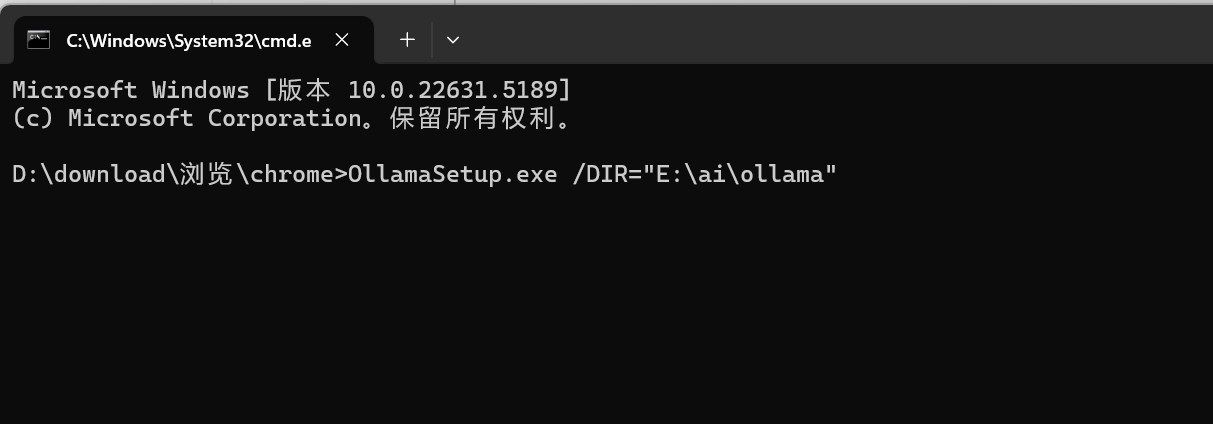Close the cmd.exe tab
Viewport: 1213px width, 424px height.
[x=342, y=40]
